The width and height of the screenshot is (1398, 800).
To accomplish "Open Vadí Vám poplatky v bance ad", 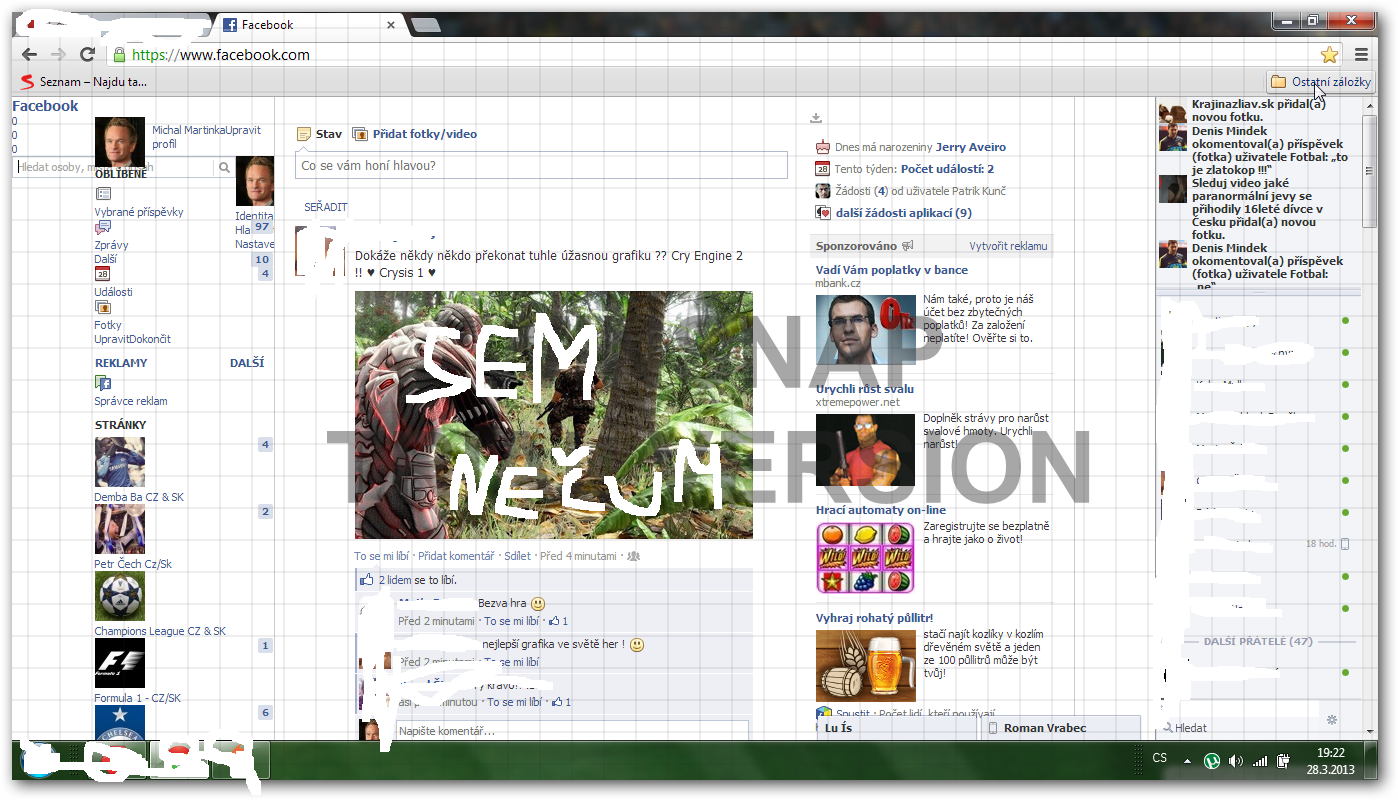I will tap(892, 270).
